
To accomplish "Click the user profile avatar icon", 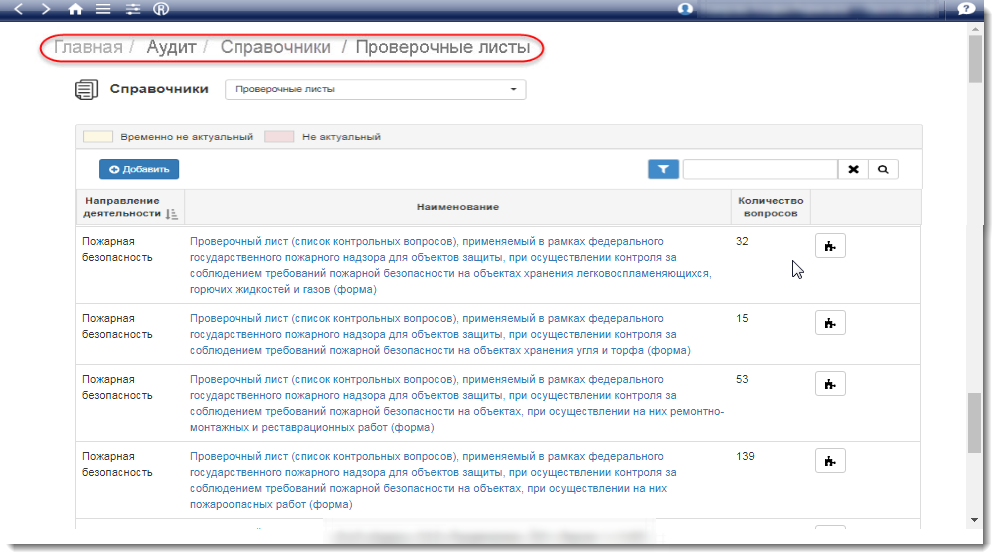I will 685,9.
